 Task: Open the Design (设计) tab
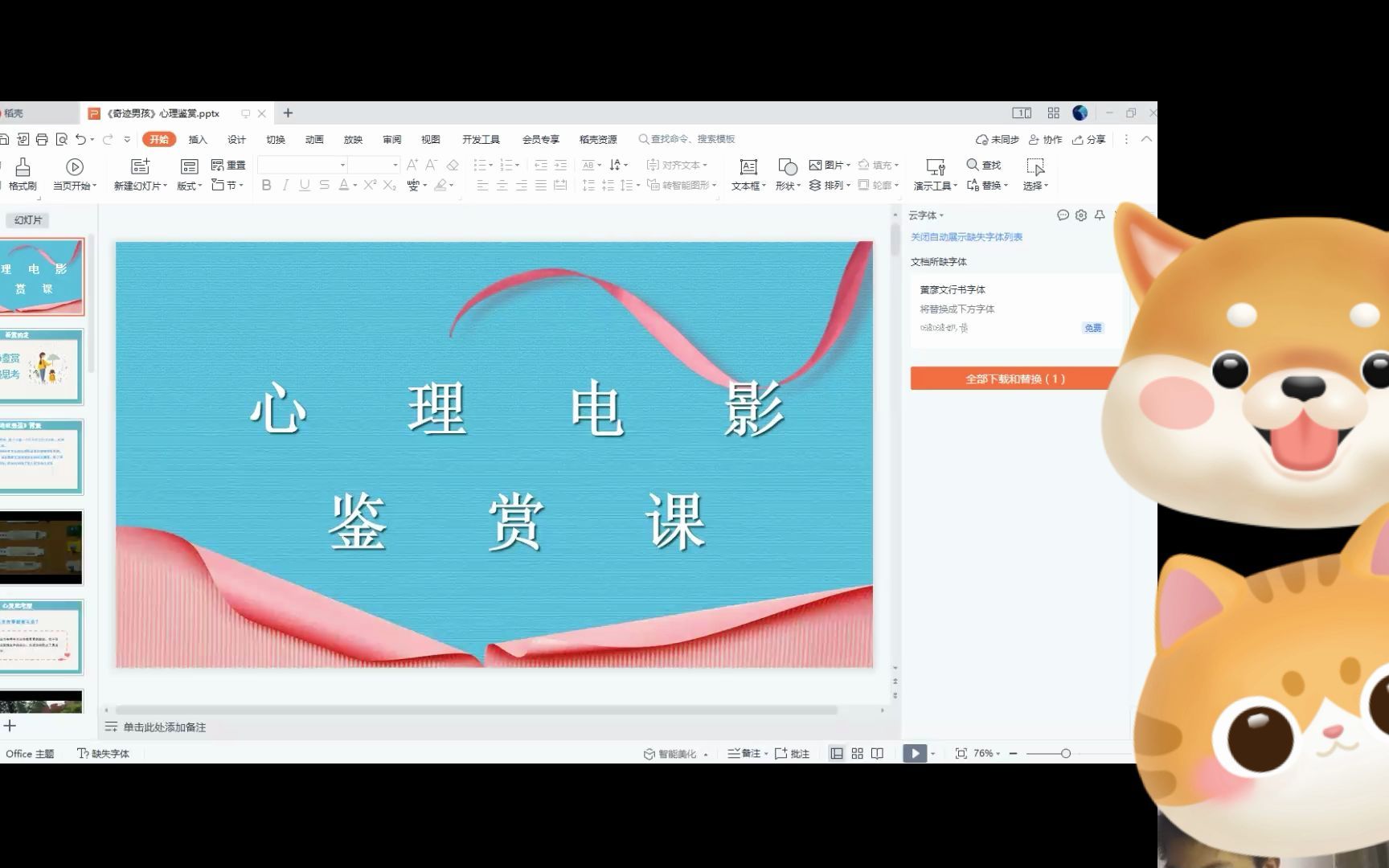pos(236,139)
